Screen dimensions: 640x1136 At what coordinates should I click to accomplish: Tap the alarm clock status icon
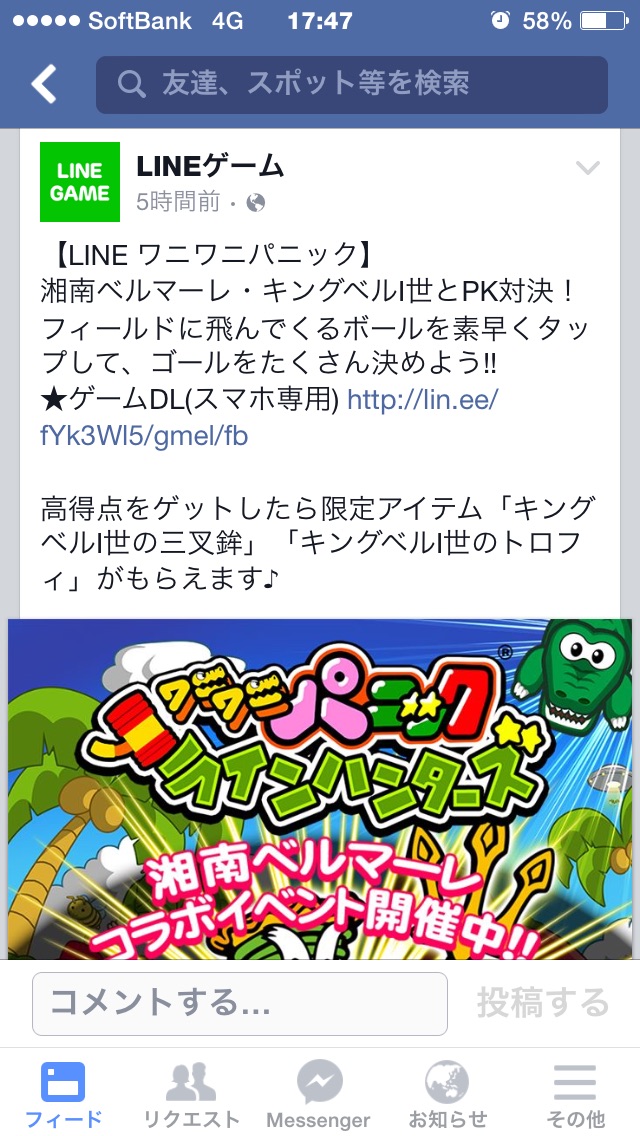click(x=500, y=20)
